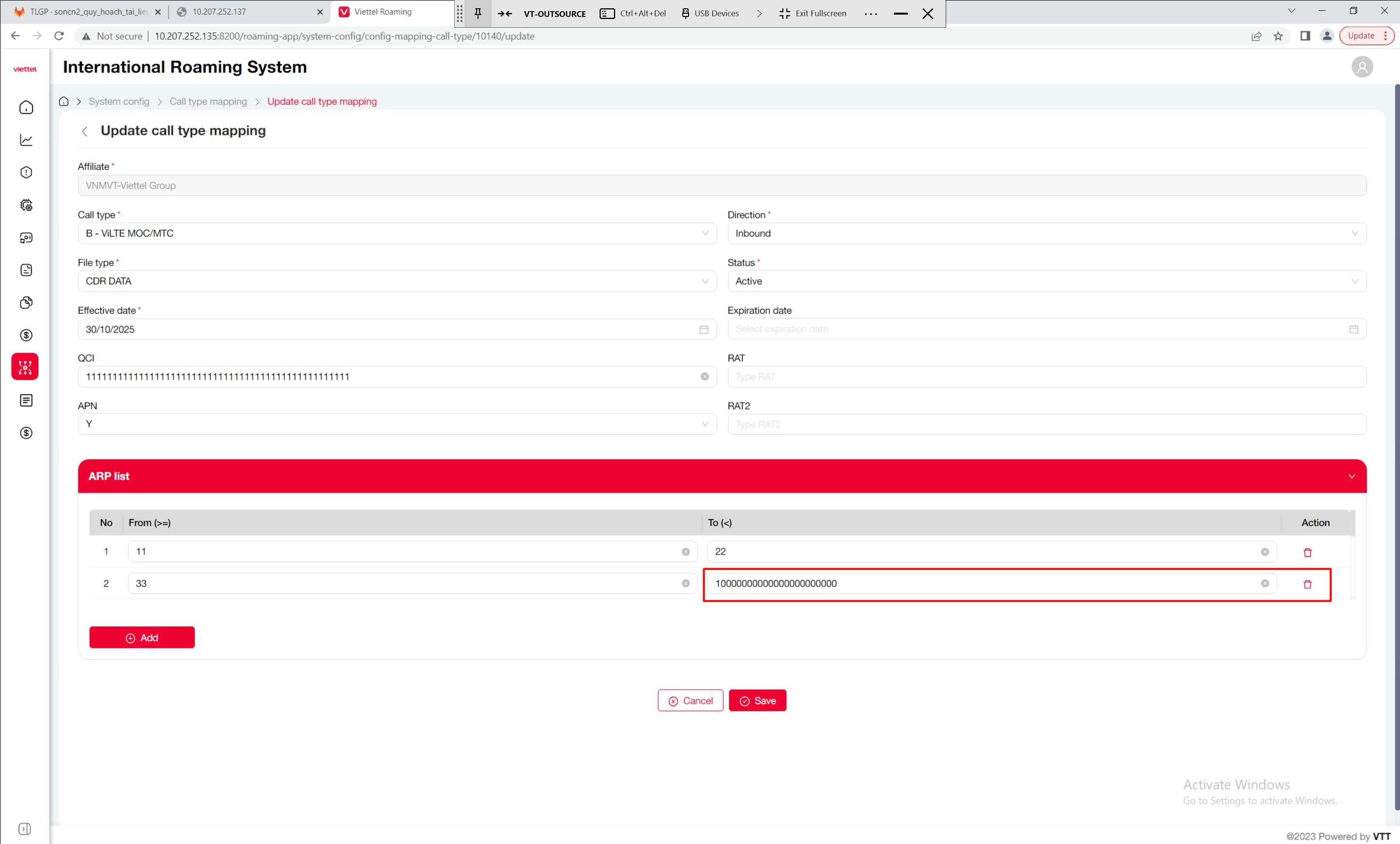Open the Effective date calendar icon
This screenshot has width=1400, height=844.
704,329
